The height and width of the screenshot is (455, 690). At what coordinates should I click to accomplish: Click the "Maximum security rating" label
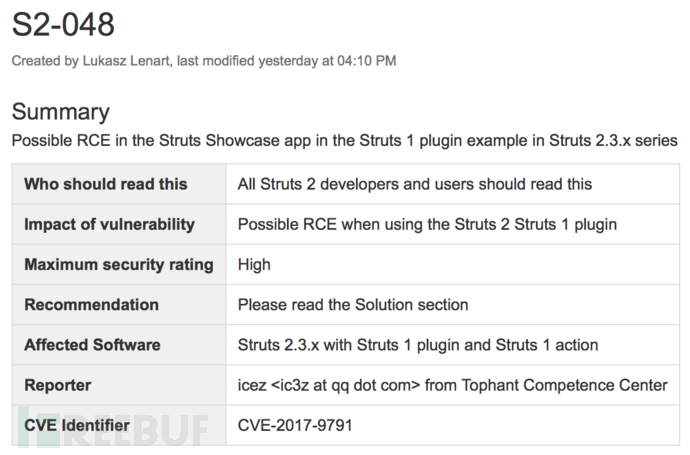click(x=119, y=264)
